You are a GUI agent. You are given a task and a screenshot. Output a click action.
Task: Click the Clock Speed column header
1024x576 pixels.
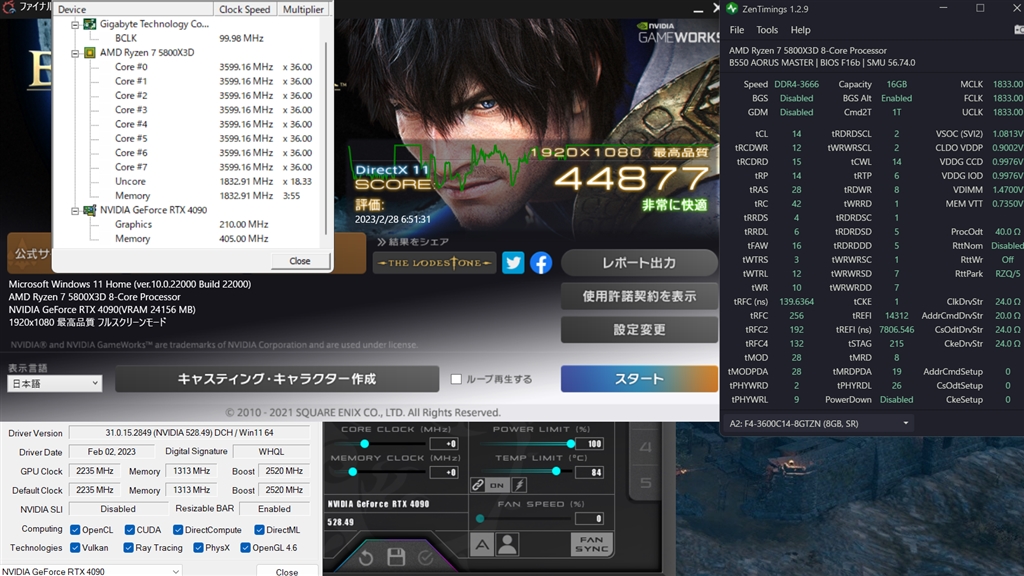pos(245,9)
